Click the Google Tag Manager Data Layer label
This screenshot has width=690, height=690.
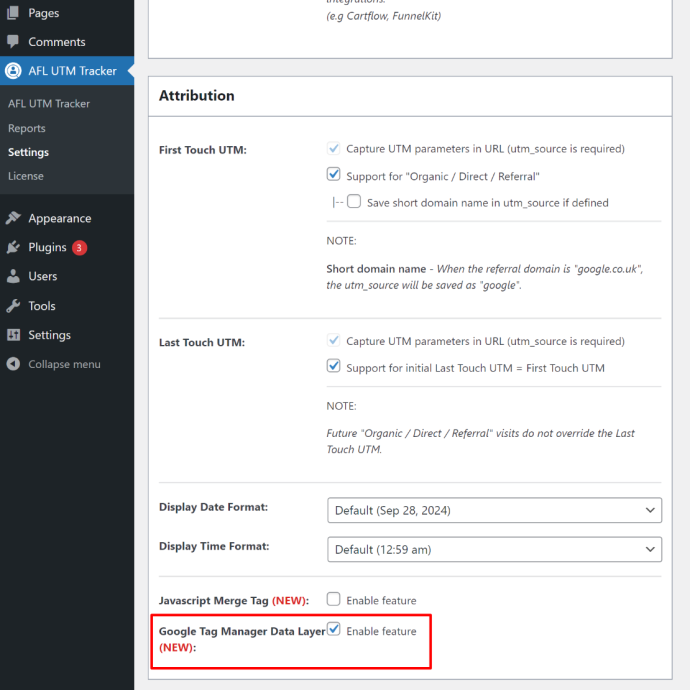click(242, 639)
